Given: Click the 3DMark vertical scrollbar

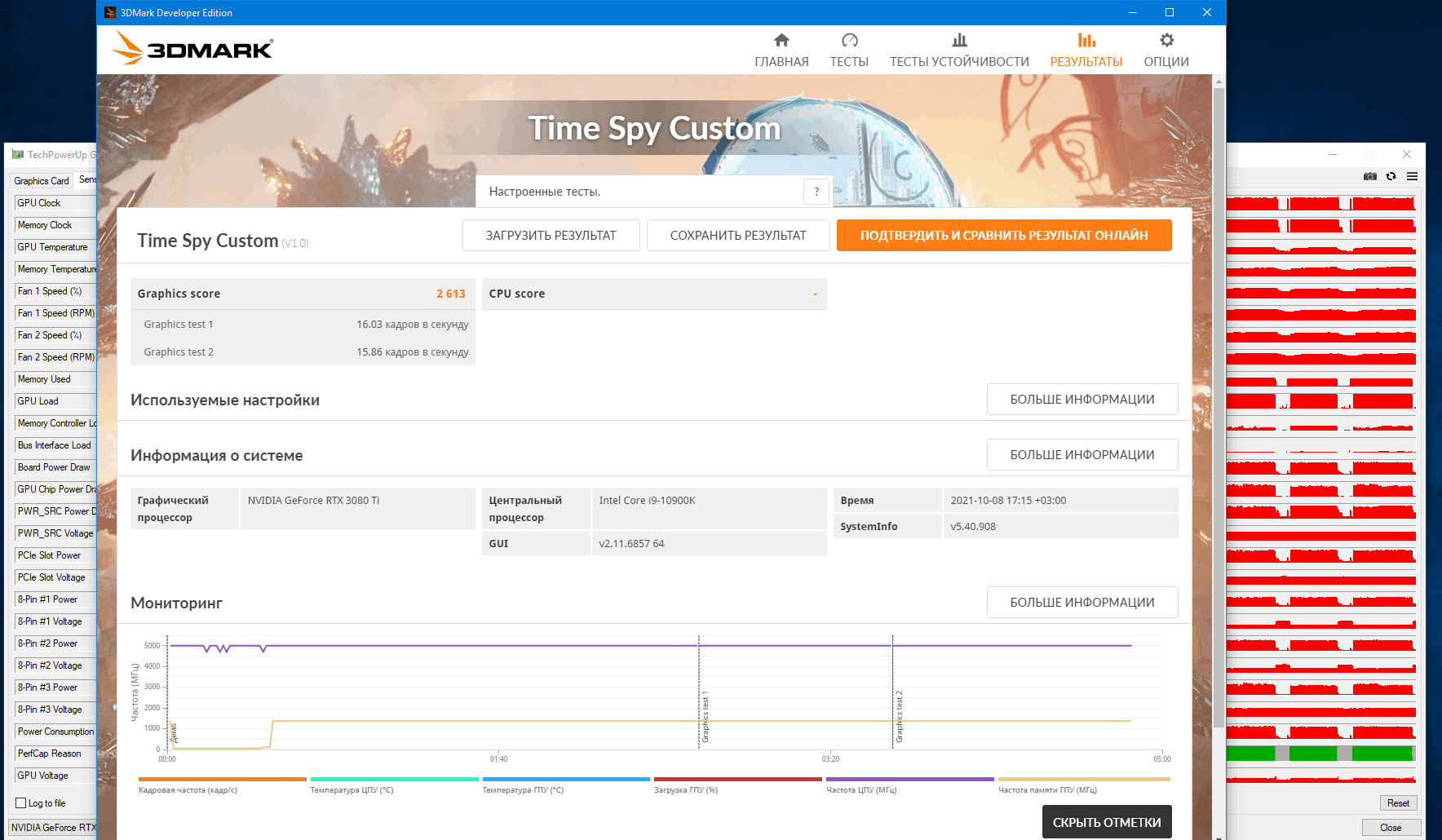Looking at the screenshot, I should (1219, 408).
